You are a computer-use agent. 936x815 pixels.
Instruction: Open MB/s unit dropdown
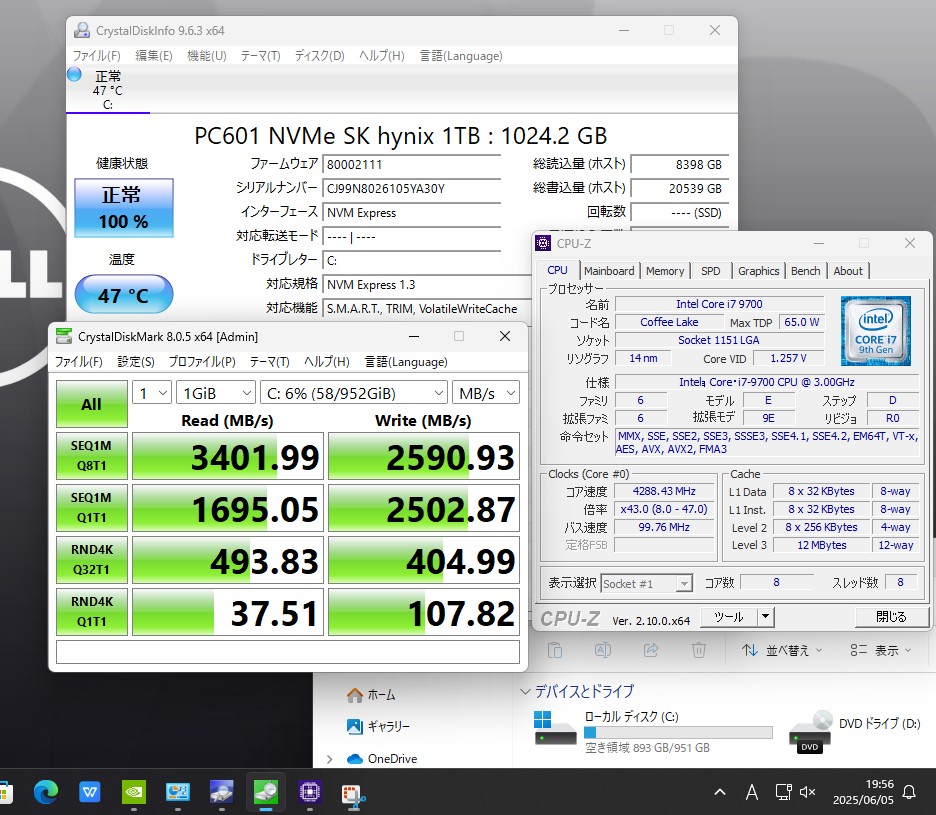coord(485,393)
